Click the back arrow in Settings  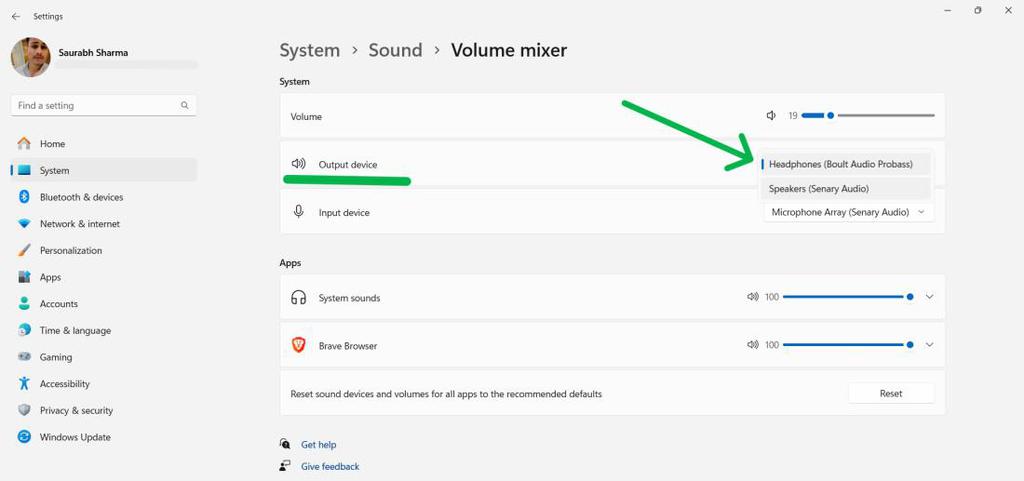point(15,16)
